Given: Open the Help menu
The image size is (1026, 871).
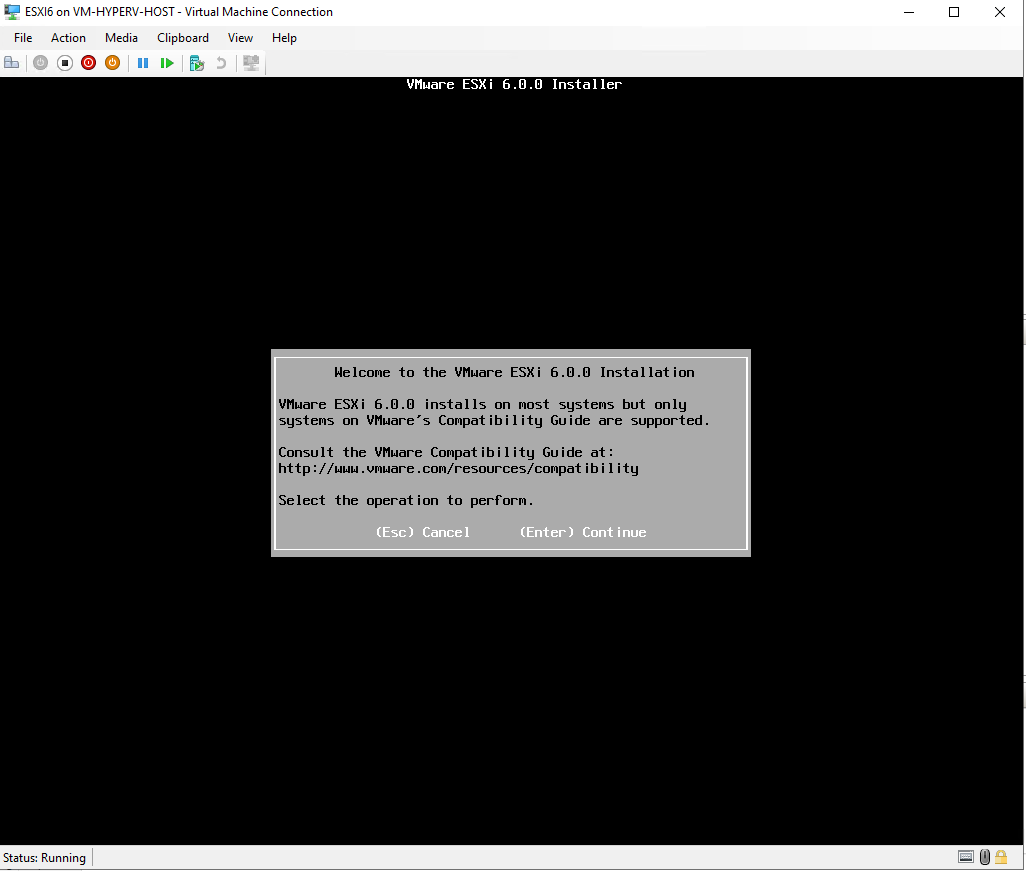Looking at the screenshot, I should point(284,38).
